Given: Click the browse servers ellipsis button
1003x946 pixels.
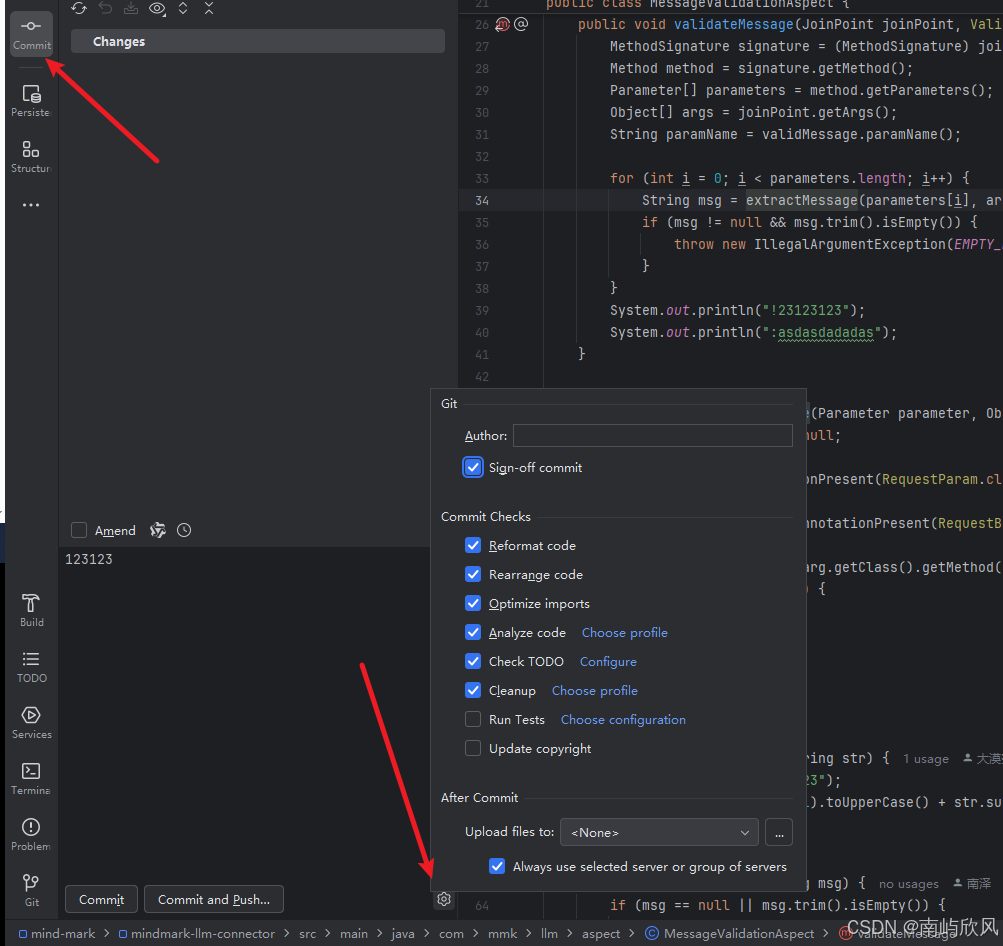Looking at the screenshot, I should [779, 832].
